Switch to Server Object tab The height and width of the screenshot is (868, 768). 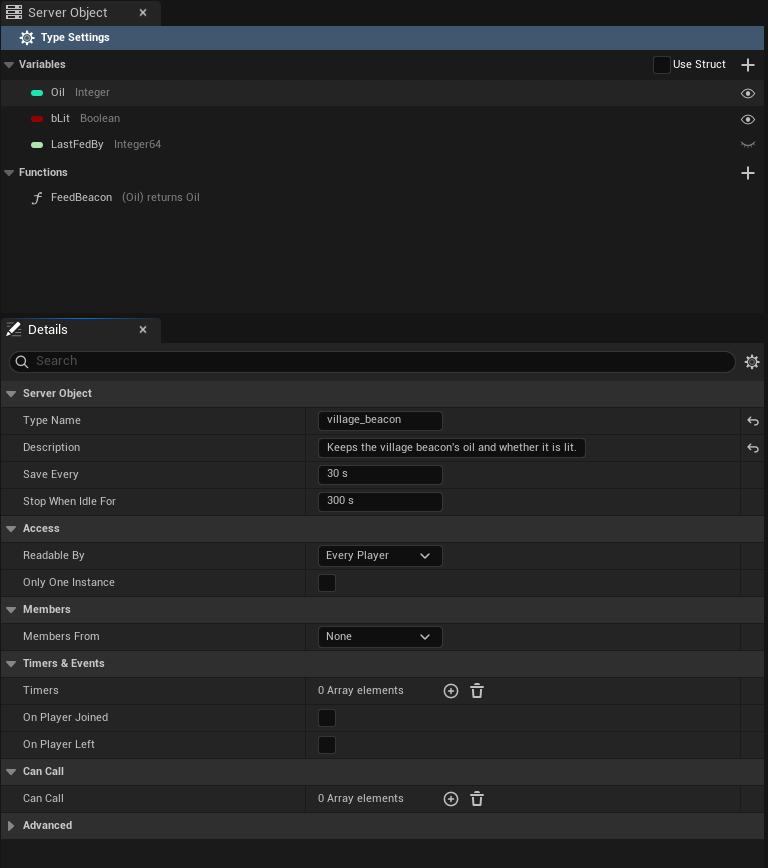[81, 13]
